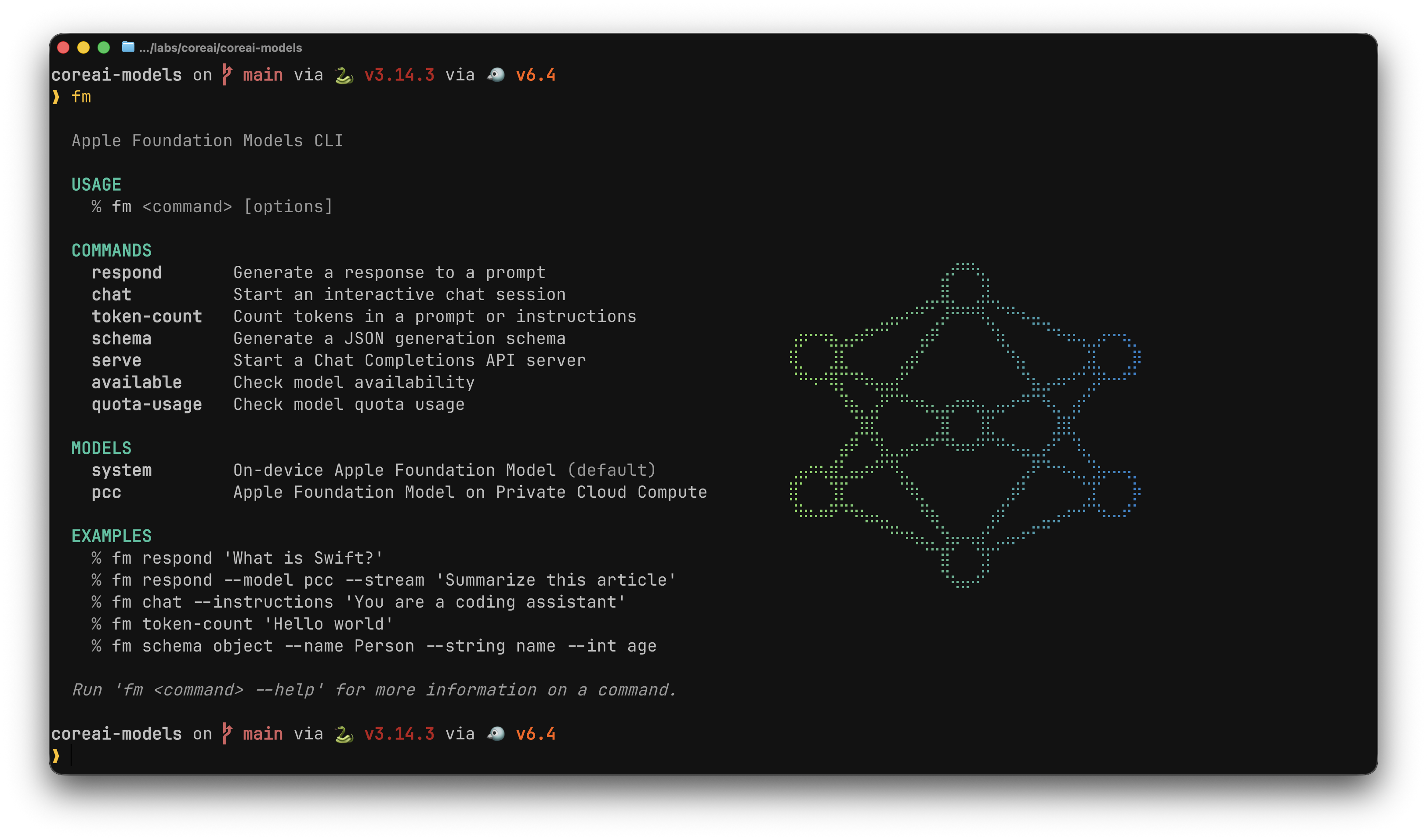Click the 'schema' command name

pos(122,339)
